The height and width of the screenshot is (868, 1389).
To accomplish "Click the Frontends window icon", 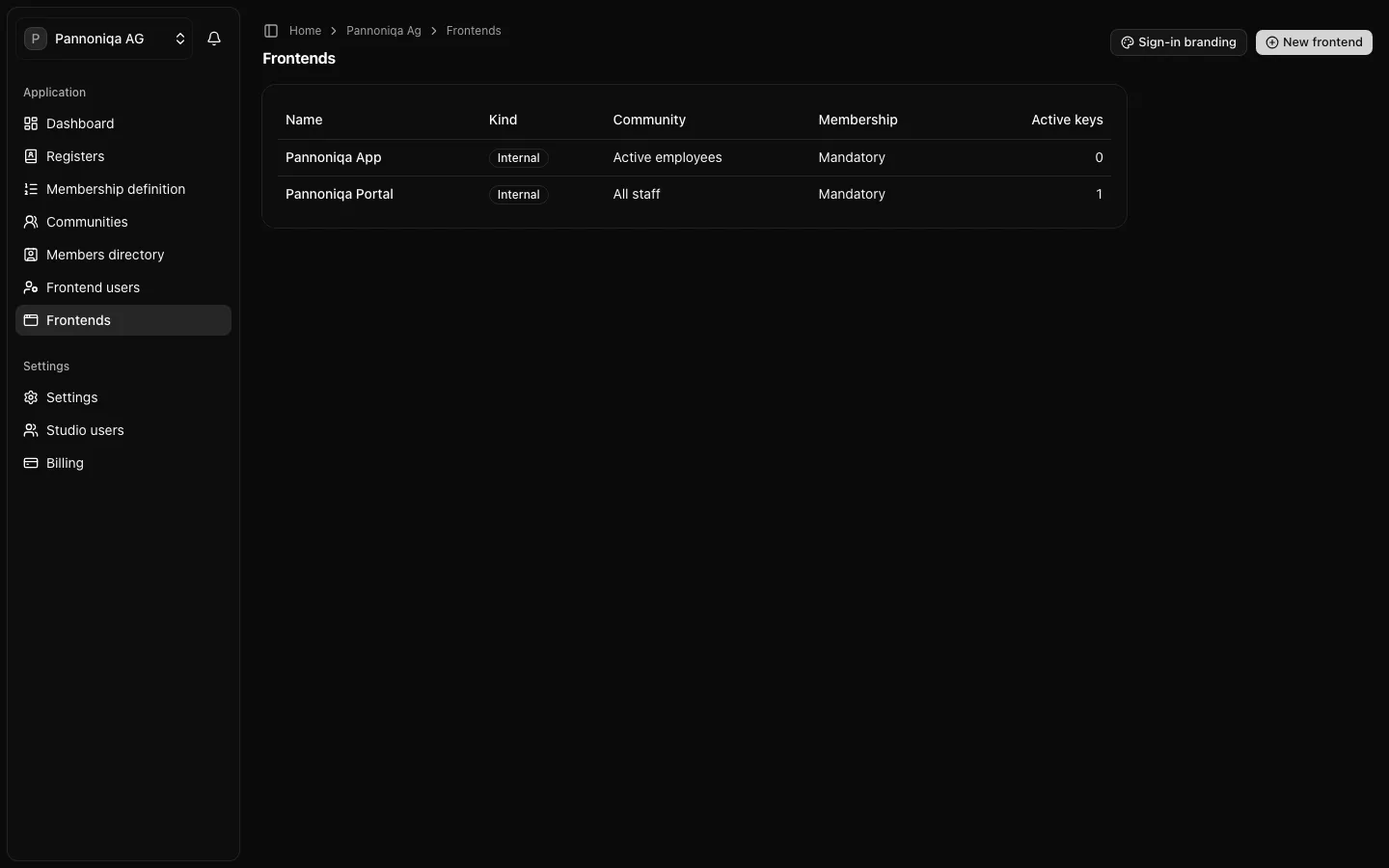I will coord(31,320).
